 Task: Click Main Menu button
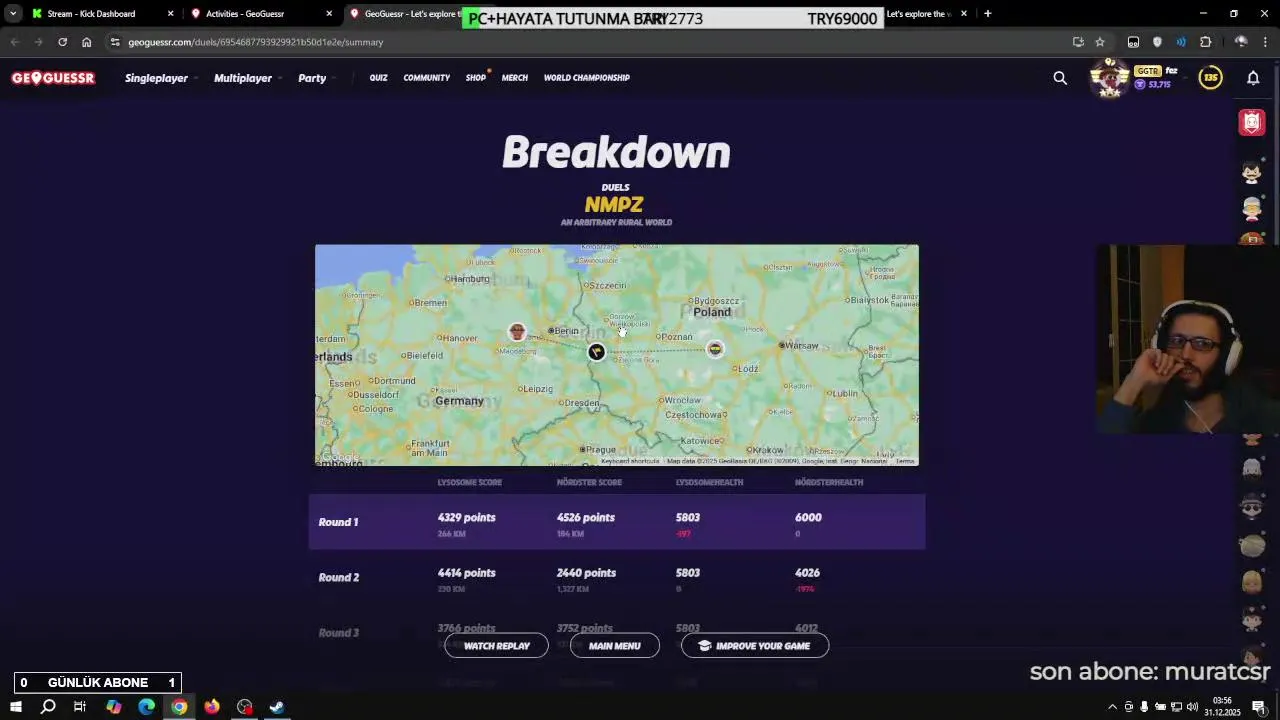tap(614, 646)
